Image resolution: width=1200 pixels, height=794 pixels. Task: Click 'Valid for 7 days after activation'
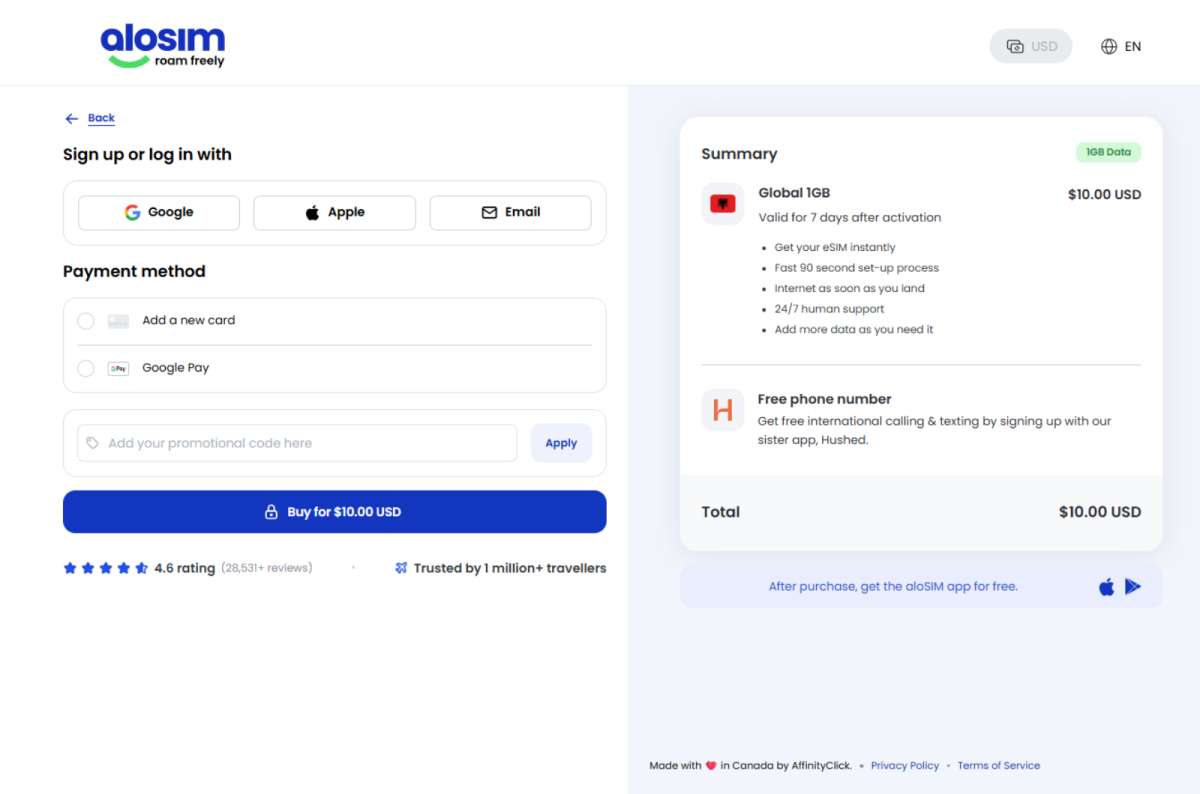850,217
